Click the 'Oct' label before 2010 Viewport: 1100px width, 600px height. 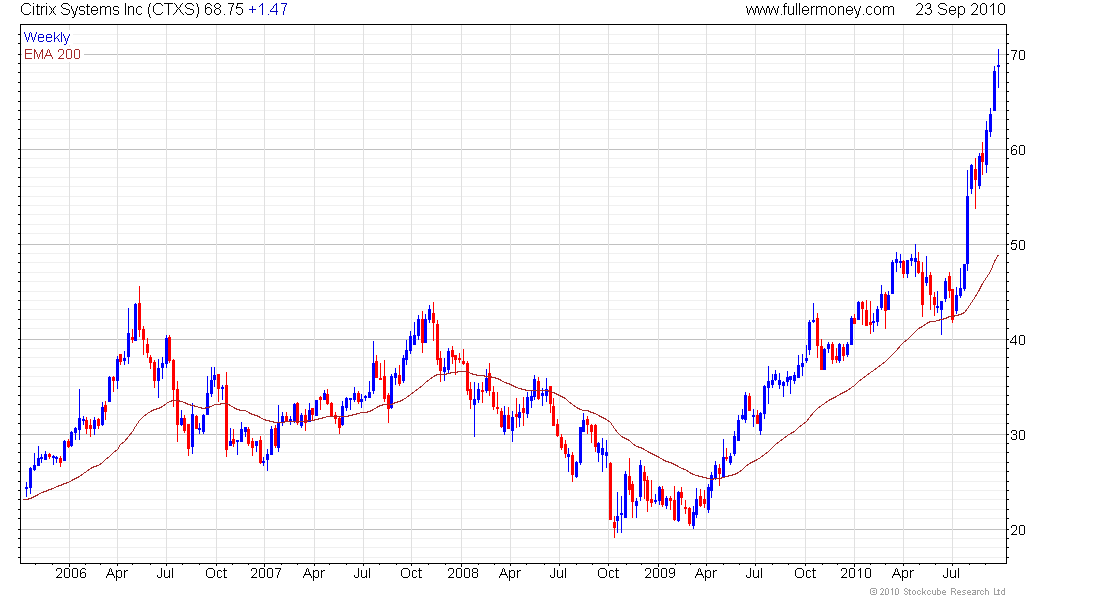point(805,573)
